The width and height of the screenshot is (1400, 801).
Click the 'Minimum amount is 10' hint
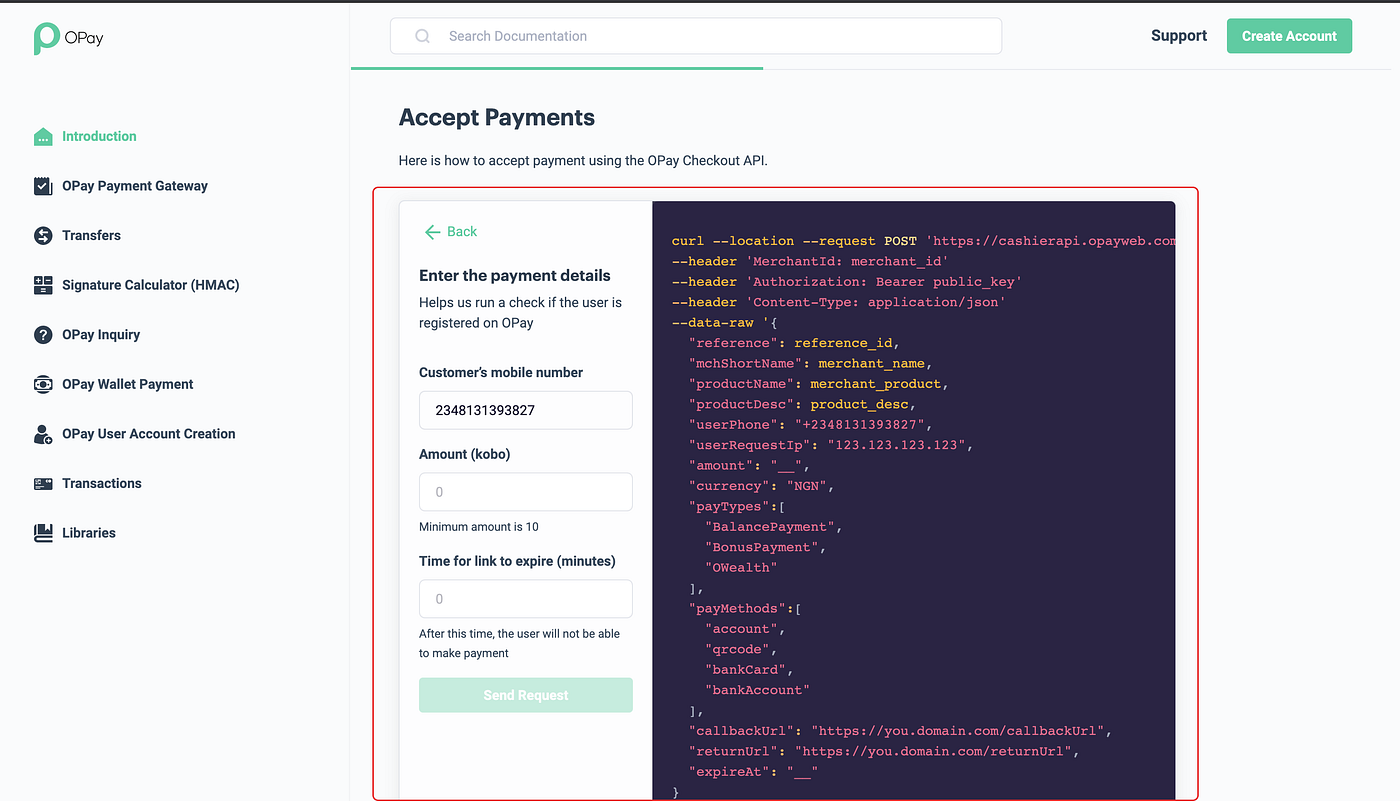click(x=479, y=527)
